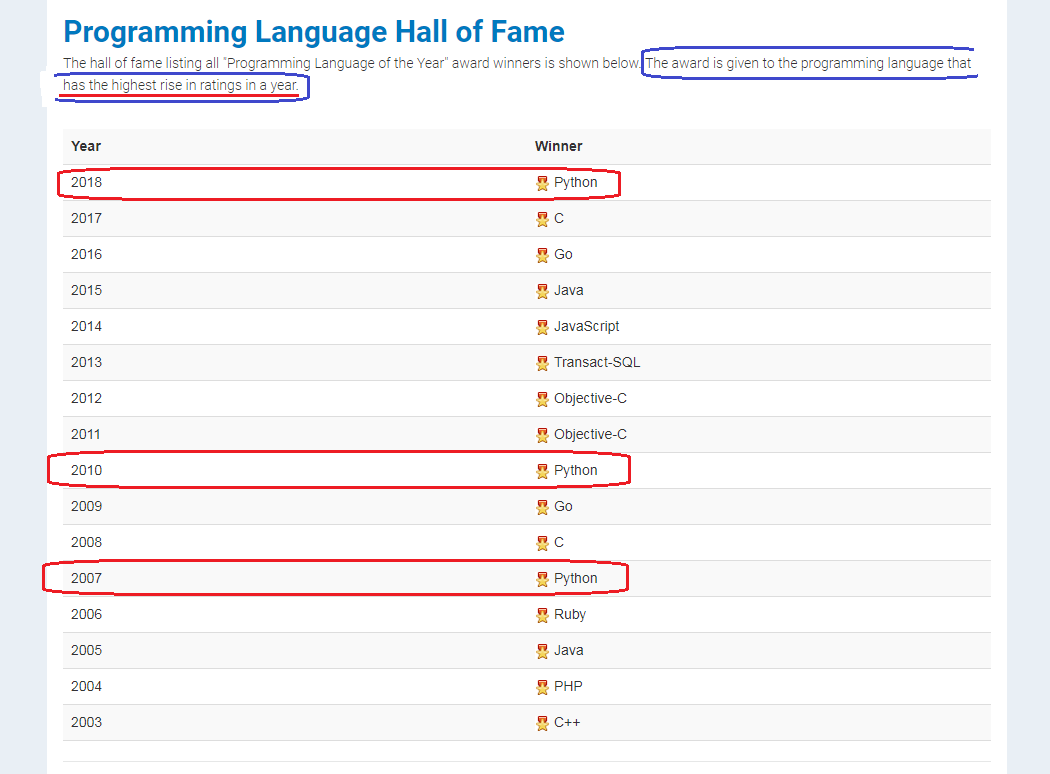1050x774 pixels.
Task: Click the winner name Transact-SQL
Action: (597, 362)
